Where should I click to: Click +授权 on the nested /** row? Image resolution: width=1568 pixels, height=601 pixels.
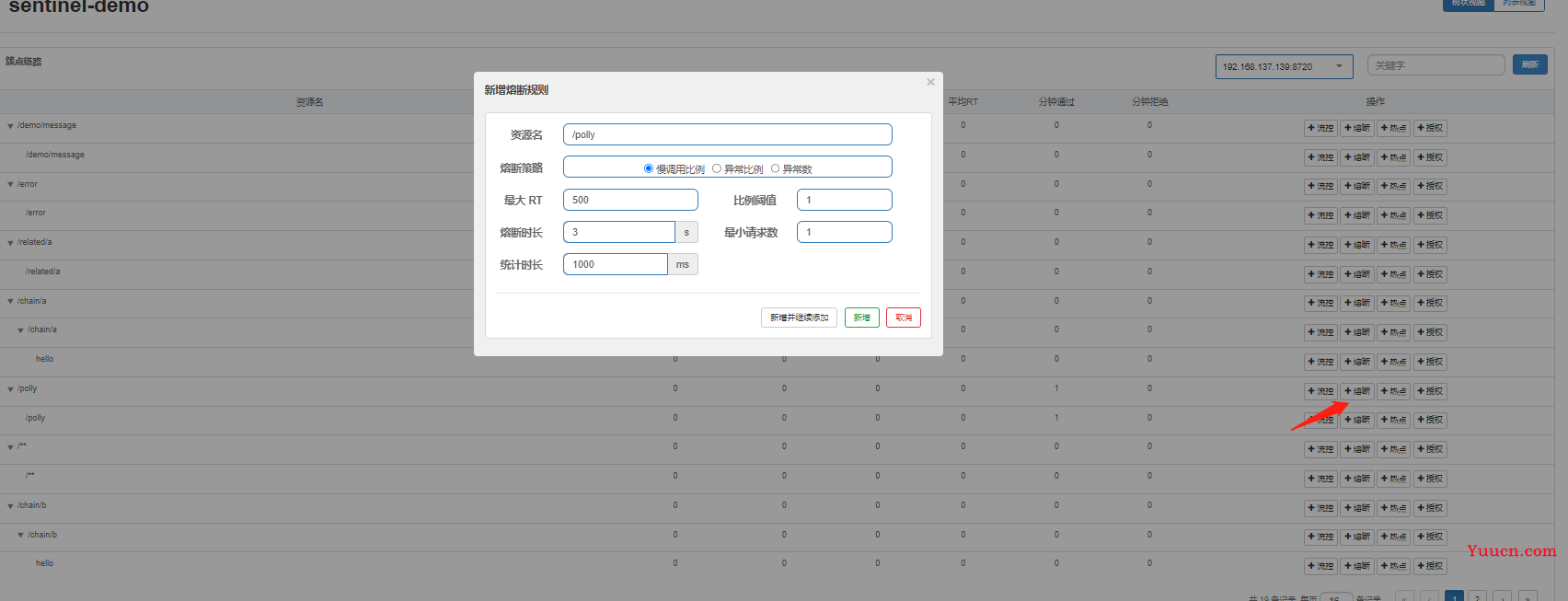(x=1430, y=479)
